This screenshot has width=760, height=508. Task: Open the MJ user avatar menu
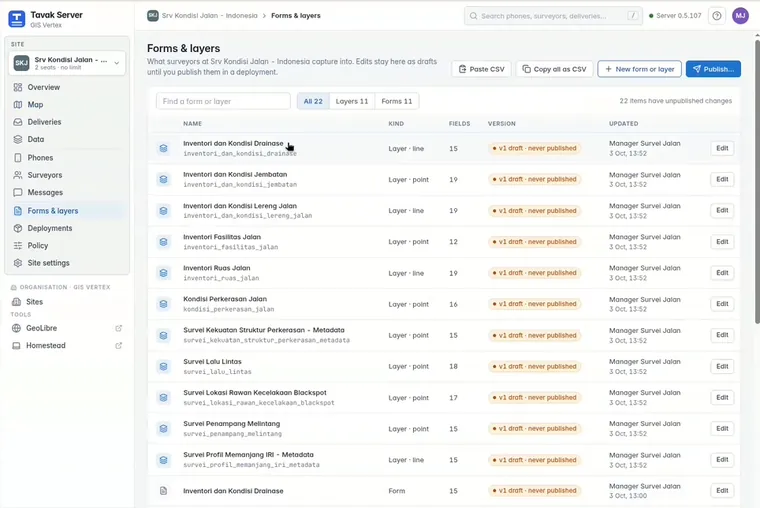740,16
